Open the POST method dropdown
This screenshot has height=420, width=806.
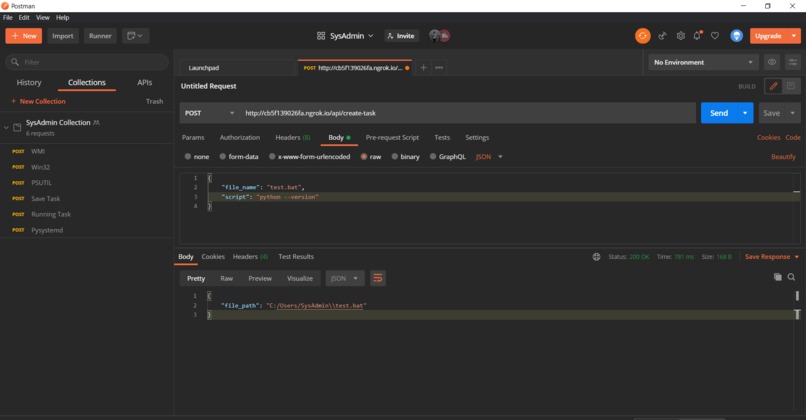coord(209,113)
